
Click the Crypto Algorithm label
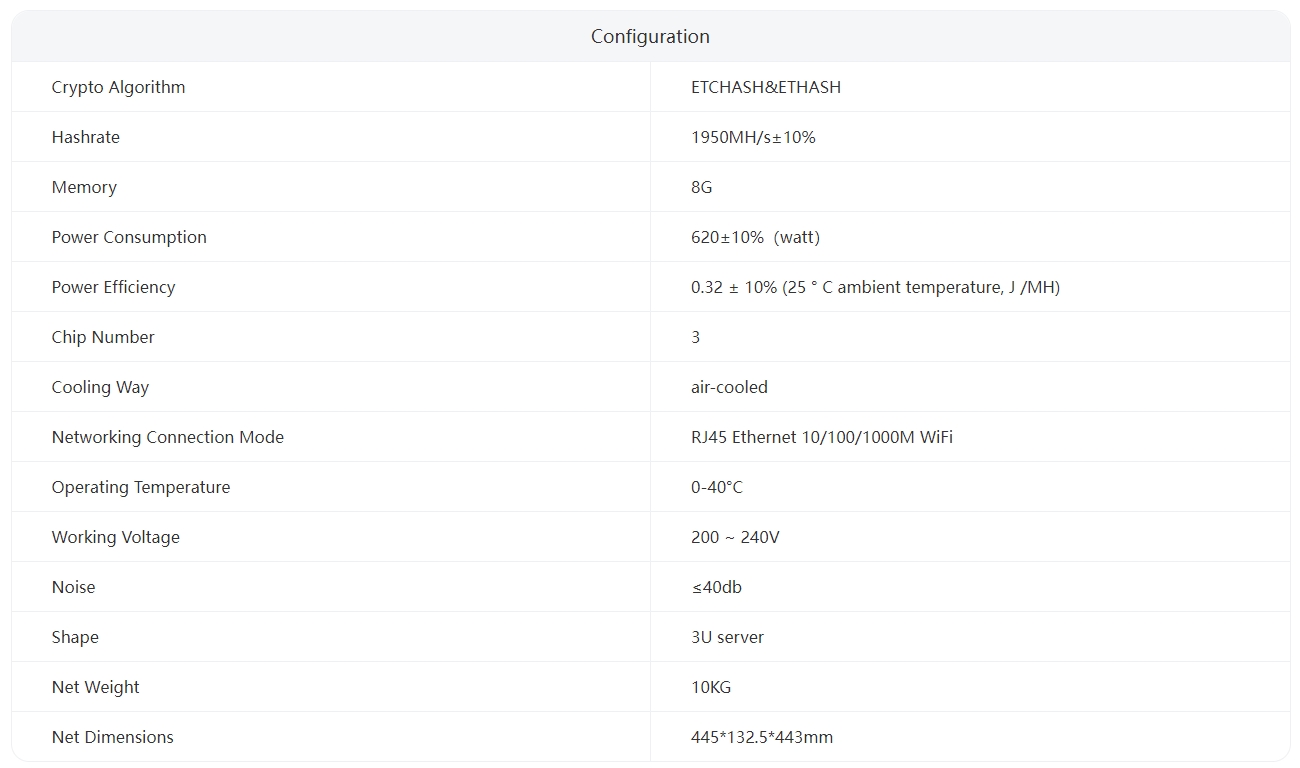pyautogui.click(x=118, y=87)
